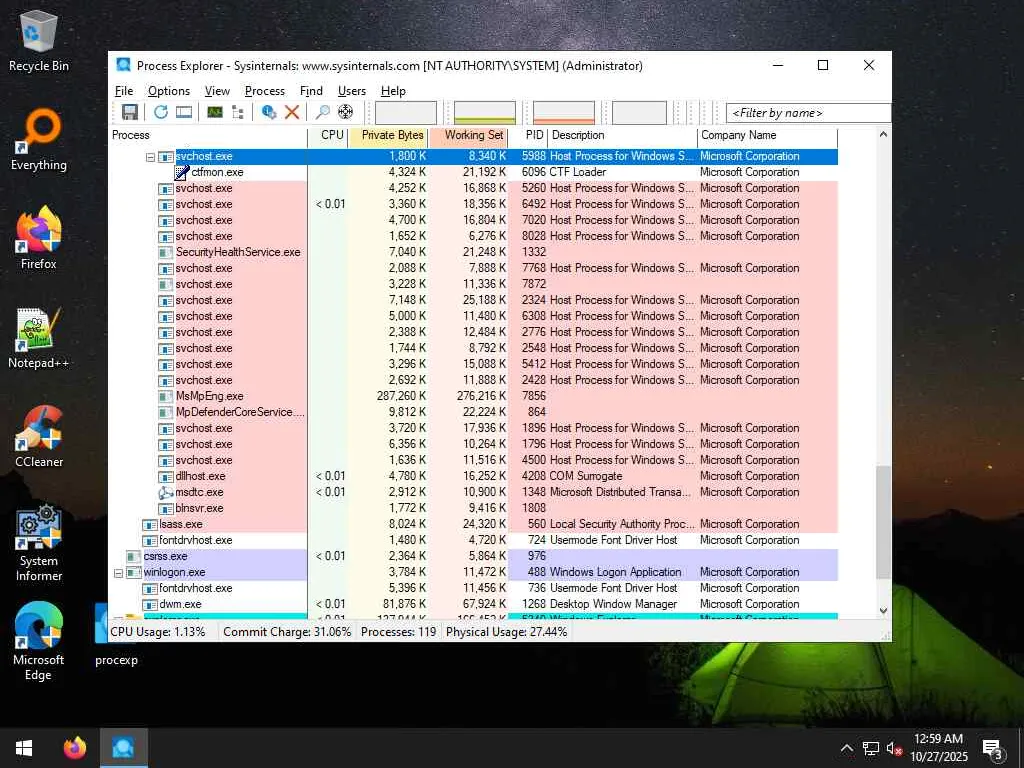Select the Find Window's Process target icon

(x=345, y=112)
